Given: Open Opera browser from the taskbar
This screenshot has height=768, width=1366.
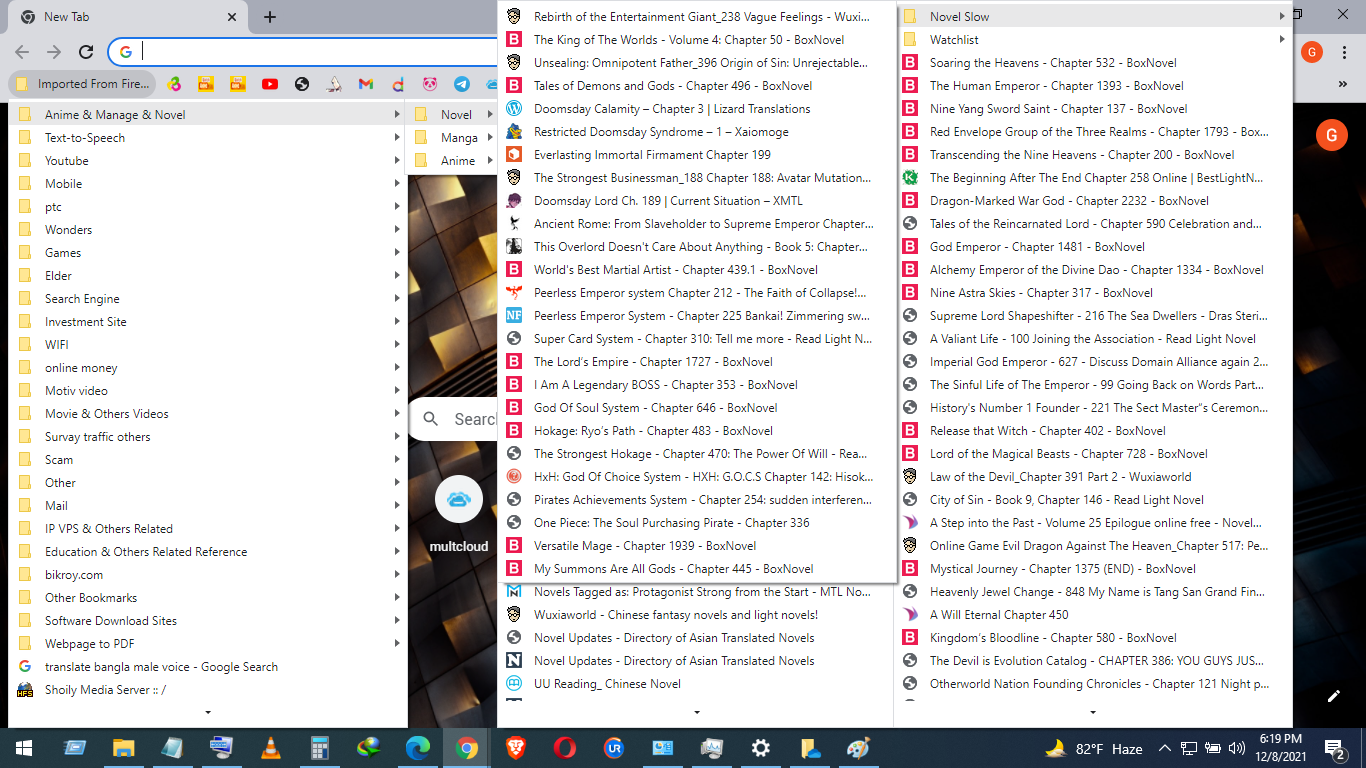Looking at the screenshot, I should click(564, 748).
